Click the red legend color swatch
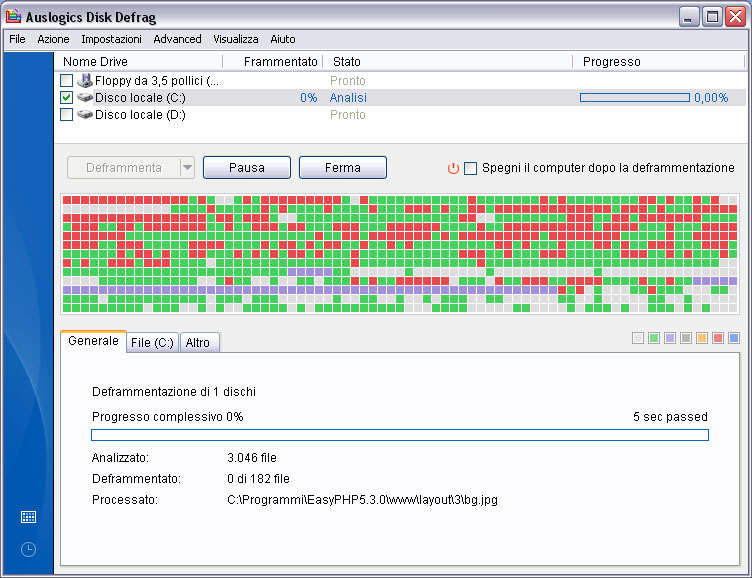The image size is (752, 578). click(718, 338)
